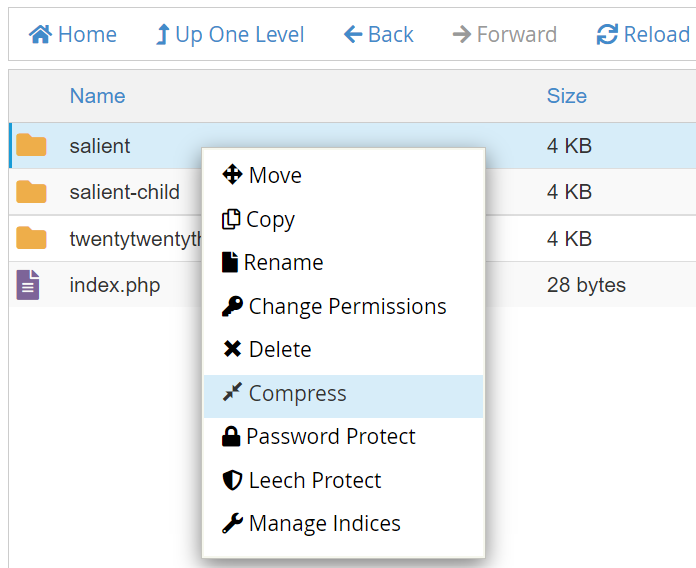Click the twentytwenty row 4 KB size
696x568 pixels.
[x=569, y=238]
